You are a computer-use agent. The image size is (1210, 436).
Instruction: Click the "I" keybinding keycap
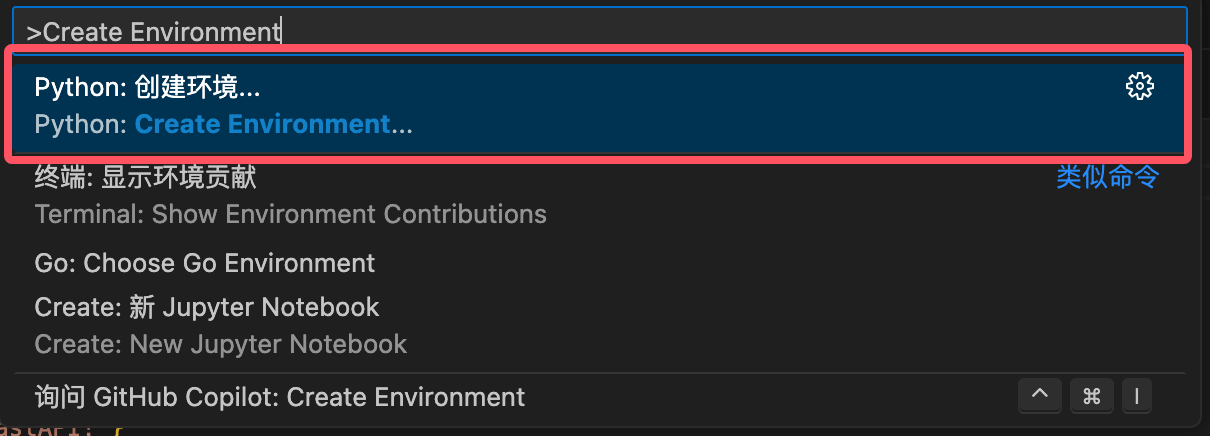(1136, 397)
